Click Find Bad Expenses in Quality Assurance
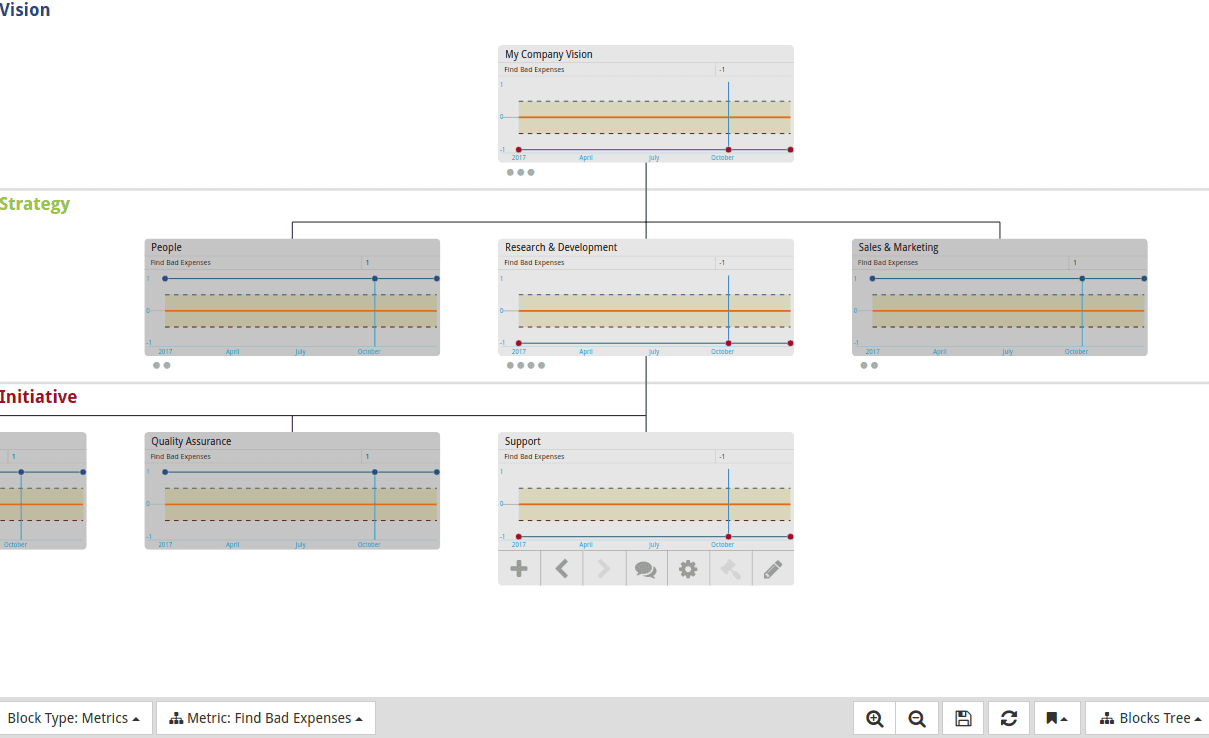This screenshot has height=738, width=1209. [x=181, y=457]
